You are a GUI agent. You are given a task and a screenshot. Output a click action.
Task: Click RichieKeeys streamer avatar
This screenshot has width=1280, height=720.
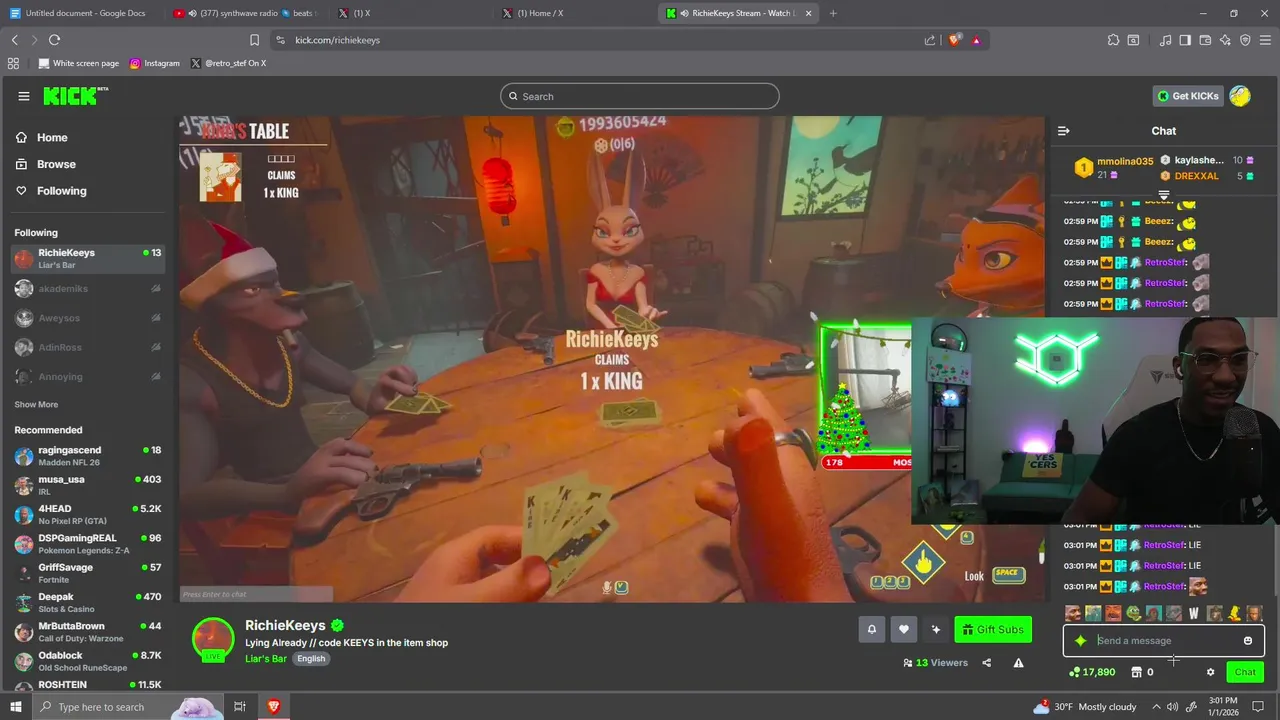(x=213, y=639)
